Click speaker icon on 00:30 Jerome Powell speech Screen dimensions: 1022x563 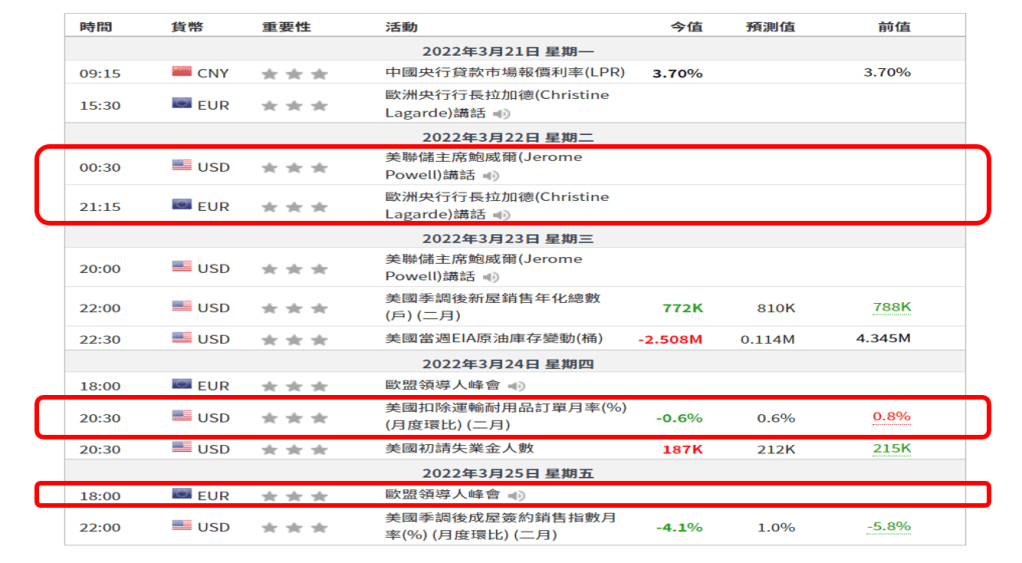[x=491, y=176]
